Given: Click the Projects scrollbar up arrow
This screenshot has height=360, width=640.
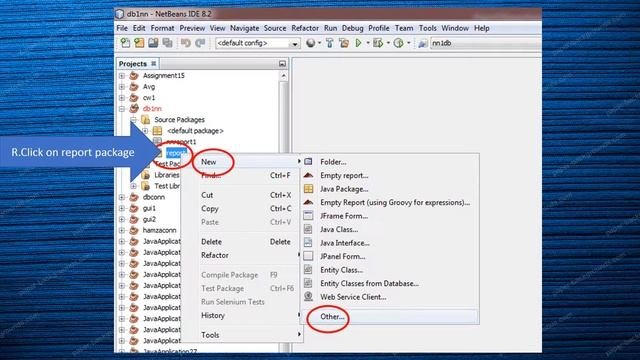Looking at the screenshot, I should 284,76.
